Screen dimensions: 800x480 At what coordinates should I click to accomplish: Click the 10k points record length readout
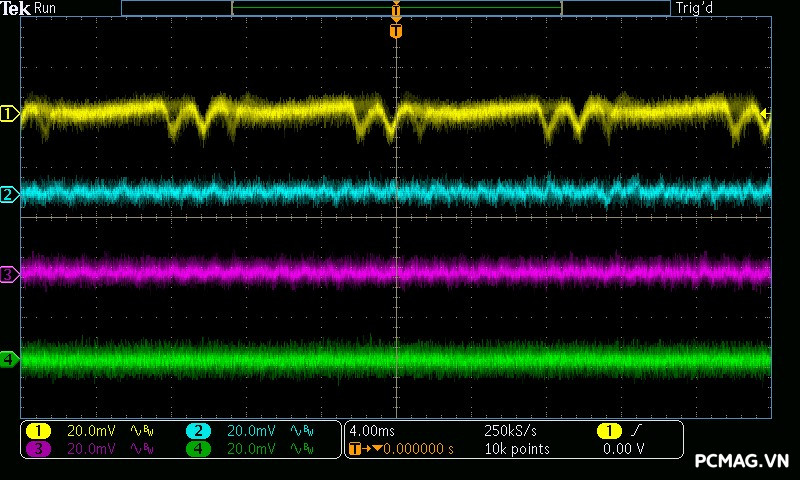click(516, 449)
